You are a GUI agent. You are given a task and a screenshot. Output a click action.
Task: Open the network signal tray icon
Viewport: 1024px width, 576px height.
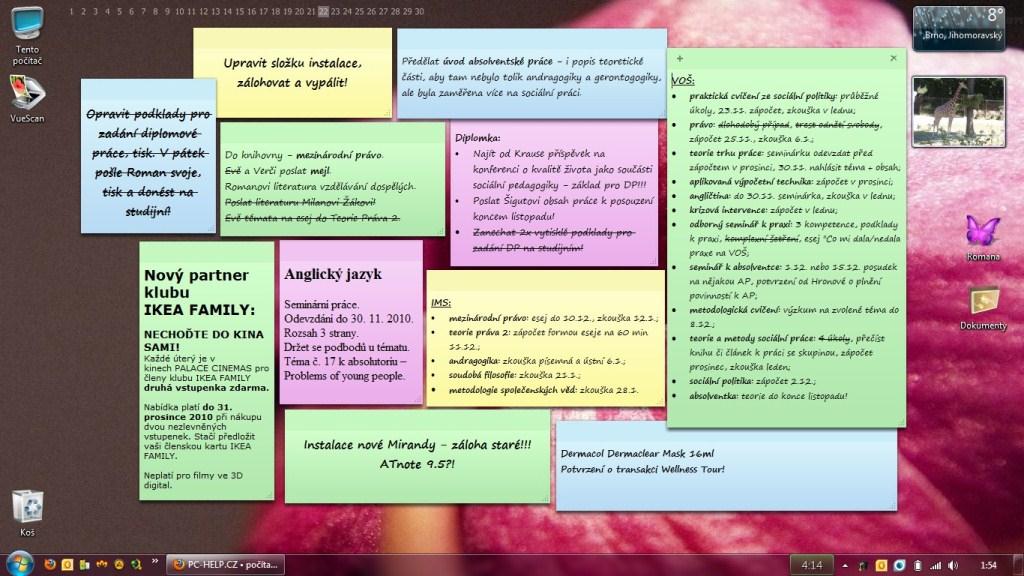coord(938,565)
